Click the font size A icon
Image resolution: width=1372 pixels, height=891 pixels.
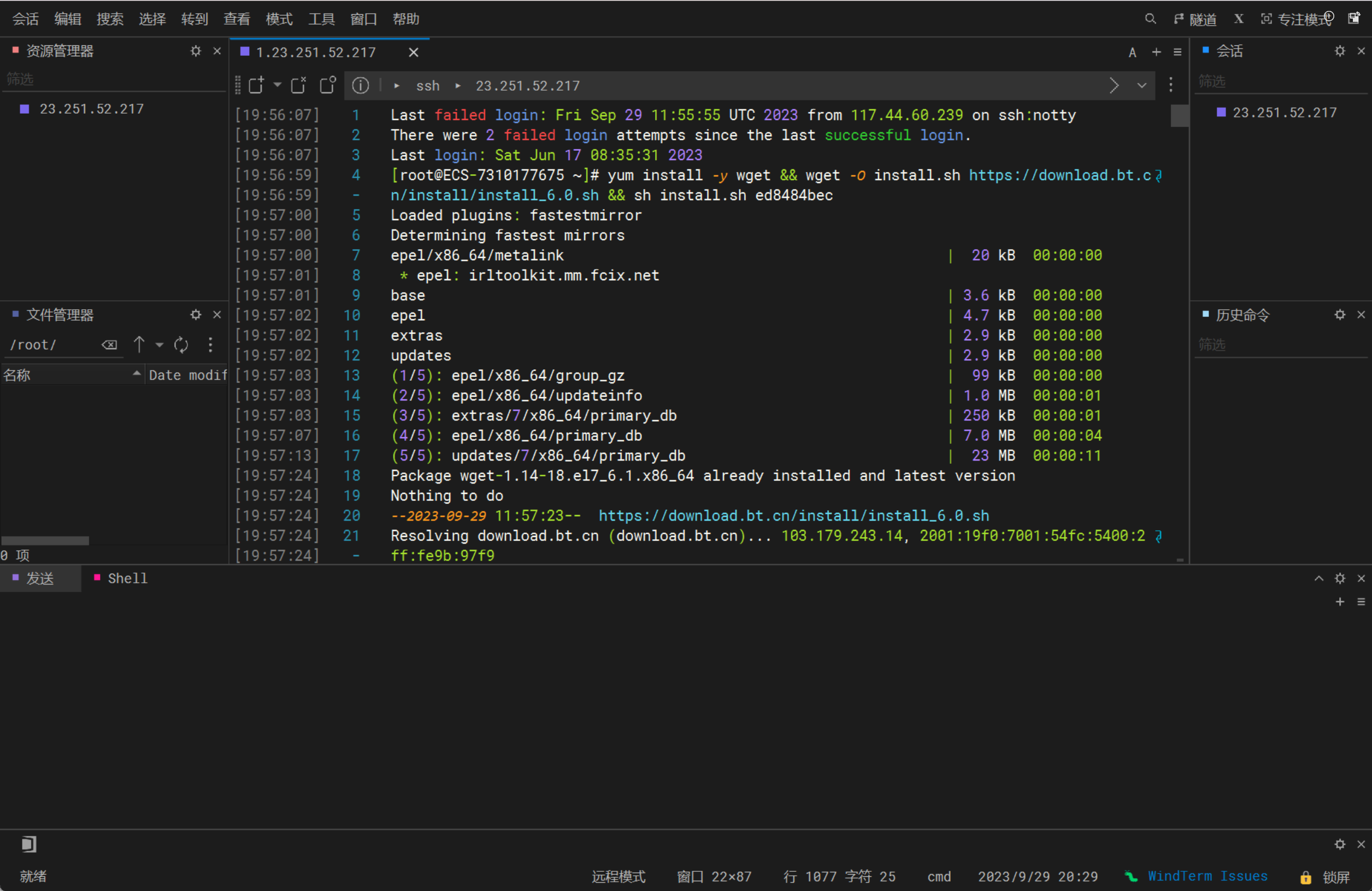1132,52
